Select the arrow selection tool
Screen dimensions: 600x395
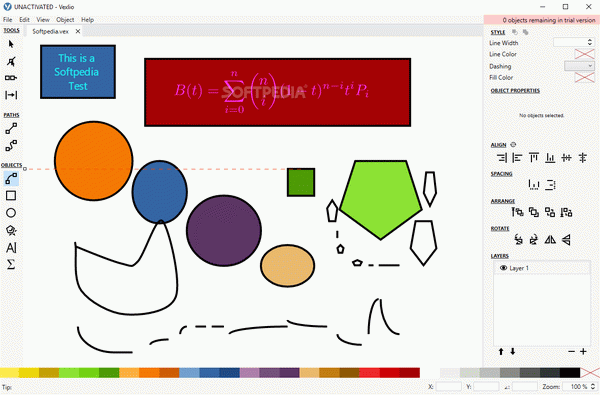(11, 44)
